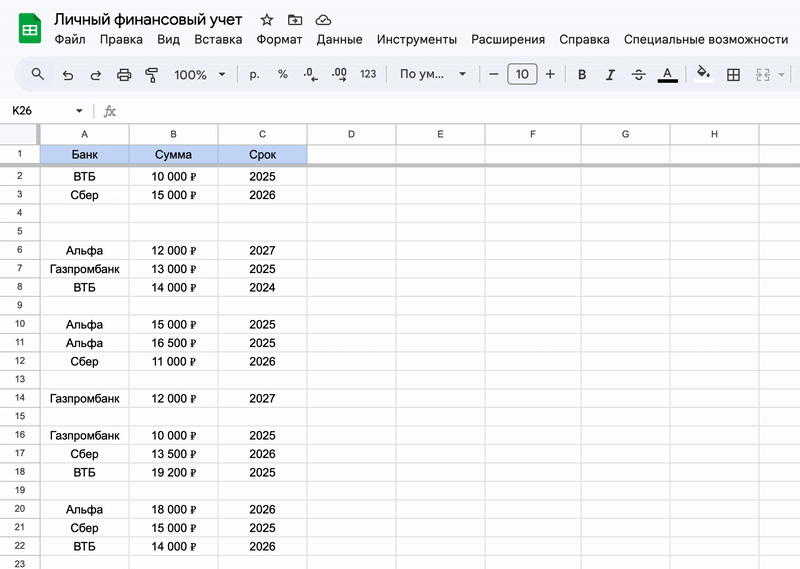Click the font size field showing 10
The height and width of the screenshot is (569, 800).
click(x=522, y=75)
